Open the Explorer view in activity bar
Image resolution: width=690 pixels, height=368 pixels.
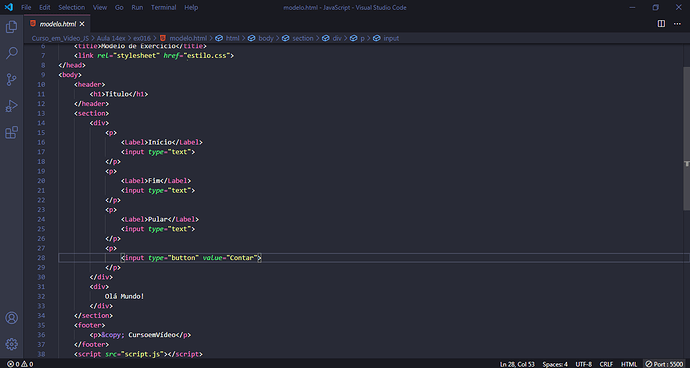(11, 27)
